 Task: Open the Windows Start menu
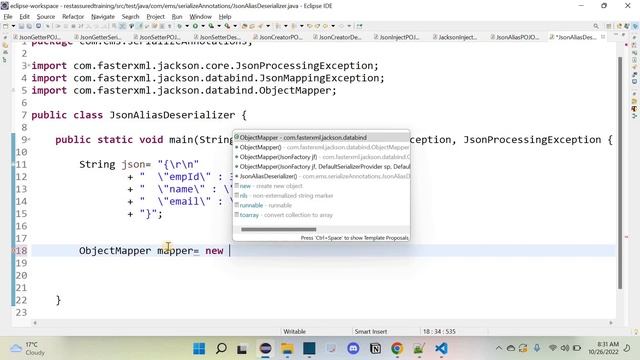point(199,349)
